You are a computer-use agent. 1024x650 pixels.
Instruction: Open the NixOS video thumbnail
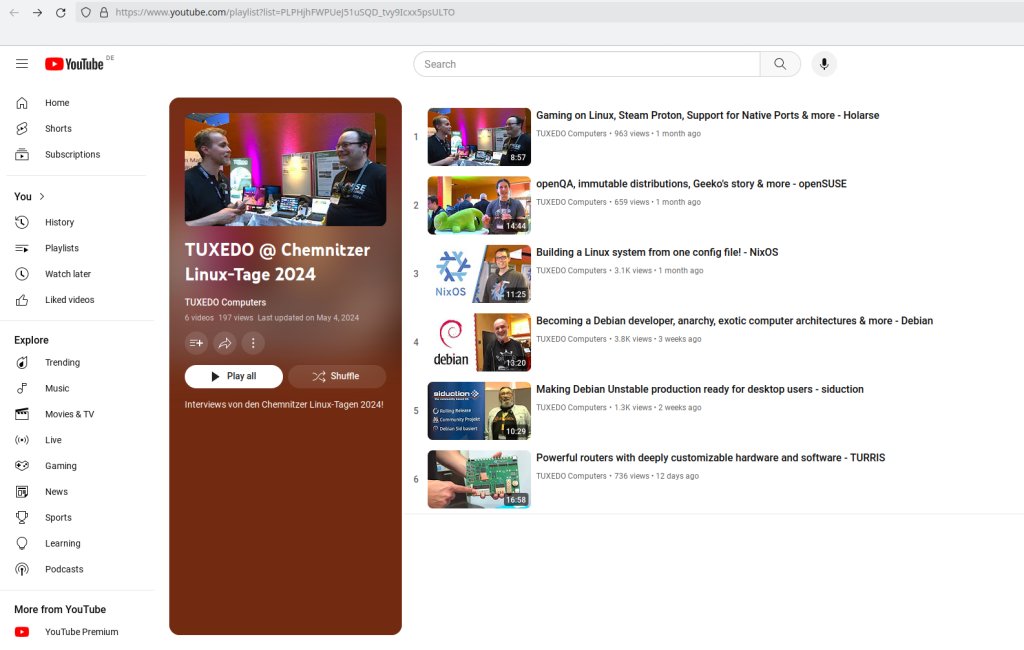479,274
